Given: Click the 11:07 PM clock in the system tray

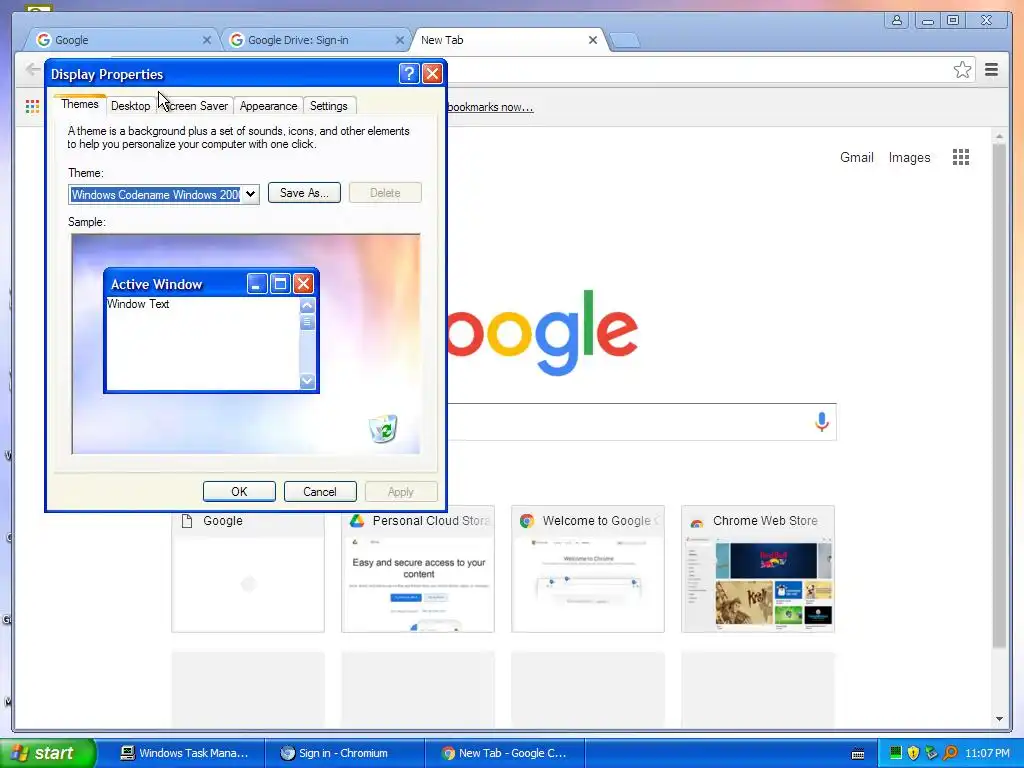Looking at the screenshot, I should click(x=987, y=753).
